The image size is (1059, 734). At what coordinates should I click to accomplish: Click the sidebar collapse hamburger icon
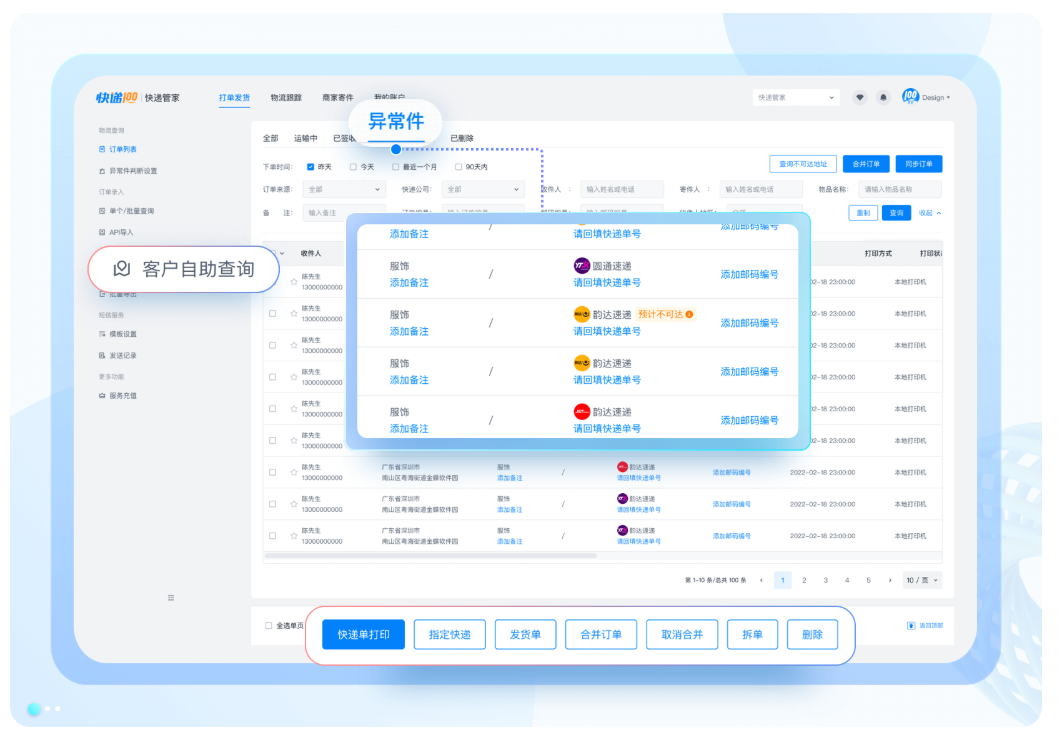pyautogui.click(x=171, y=598)
